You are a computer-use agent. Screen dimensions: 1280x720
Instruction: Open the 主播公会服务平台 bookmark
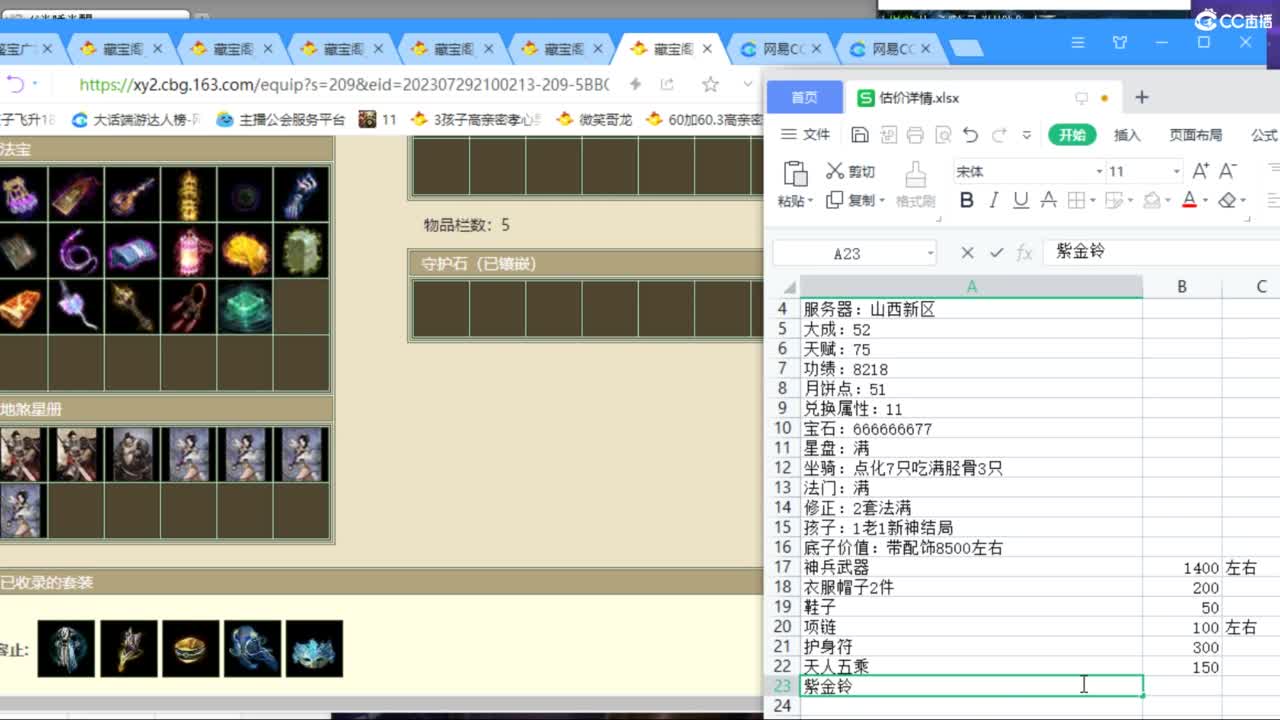(x=281, y=119)
